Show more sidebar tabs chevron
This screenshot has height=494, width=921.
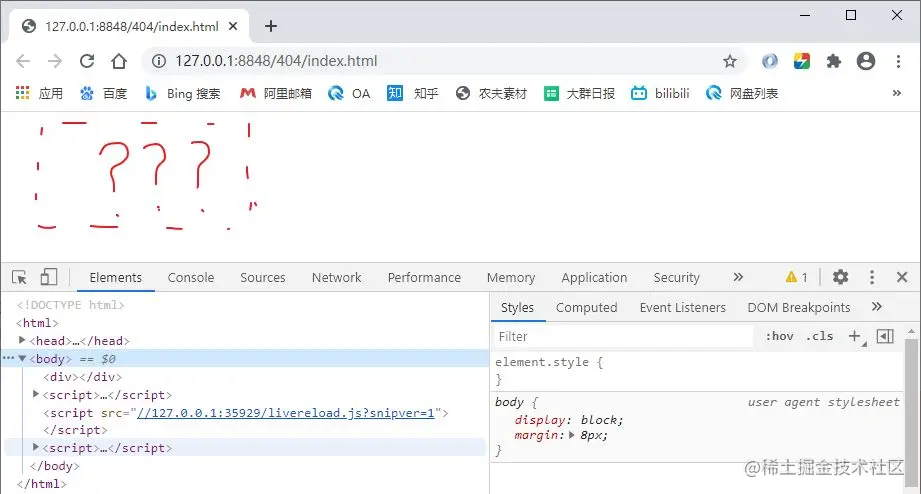click(x=876, y=307)
